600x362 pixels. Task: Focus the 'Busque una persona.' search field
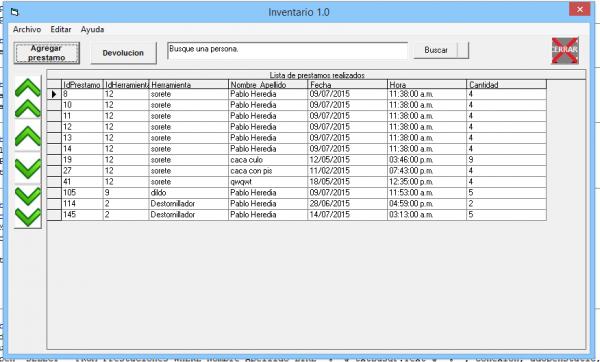(288, 51)
